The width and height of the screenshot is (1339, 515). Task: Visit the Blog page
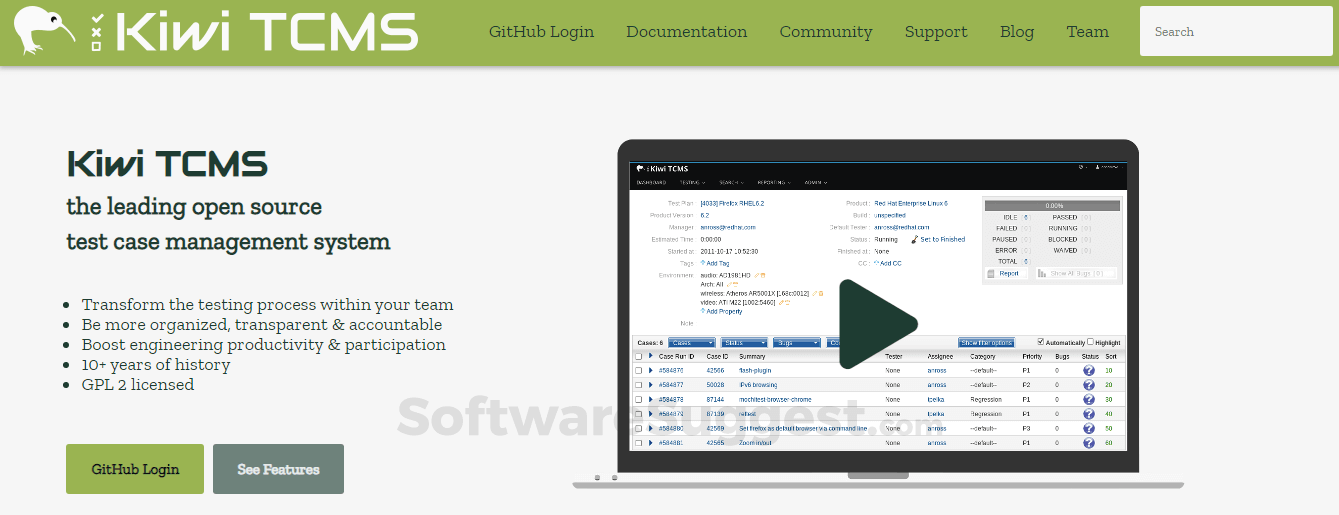tap(1017, 32)
